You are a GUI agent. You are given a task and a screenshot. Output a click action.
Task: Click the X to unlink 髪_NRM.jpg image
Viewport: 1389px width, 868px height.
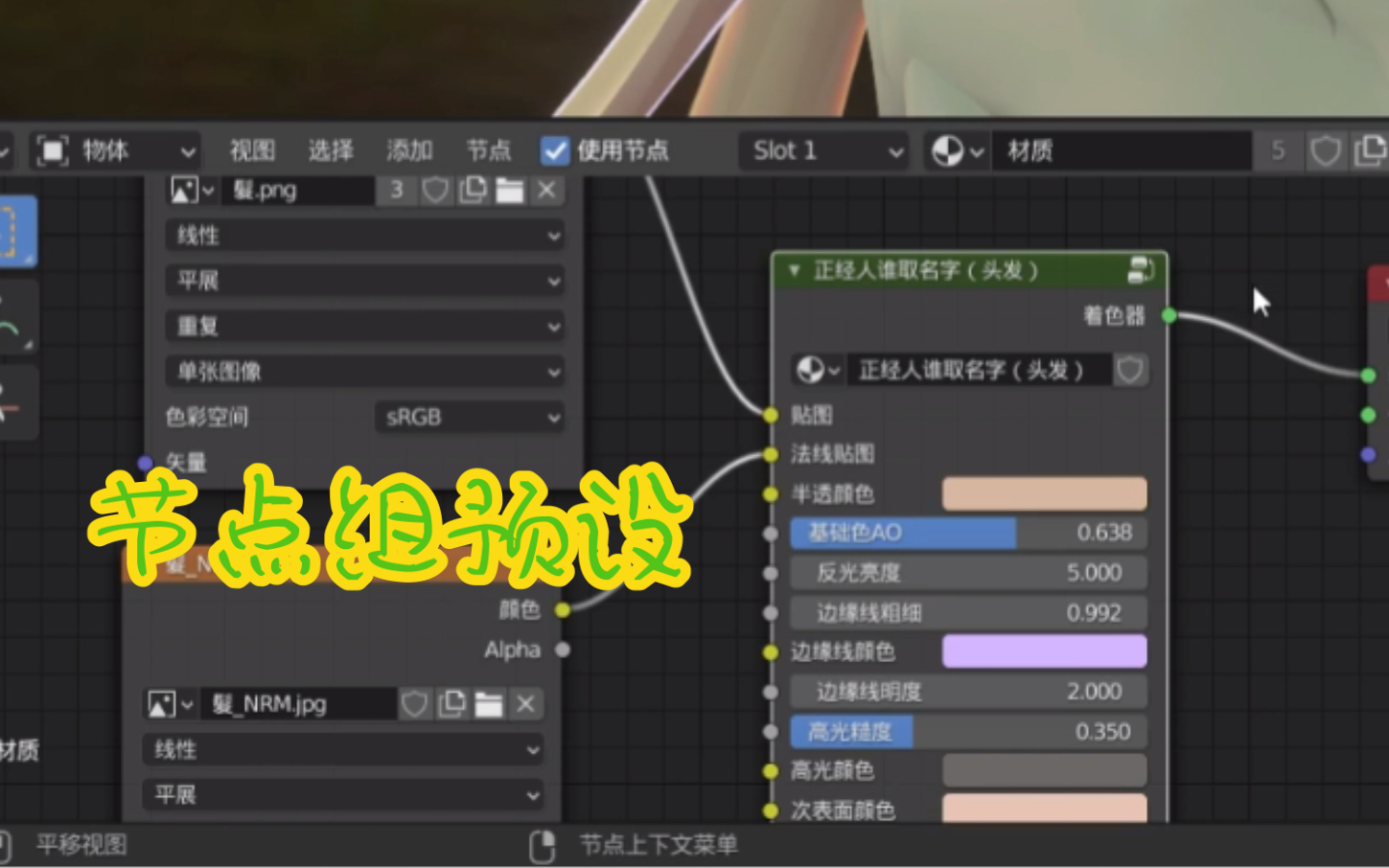coord(525,703)
